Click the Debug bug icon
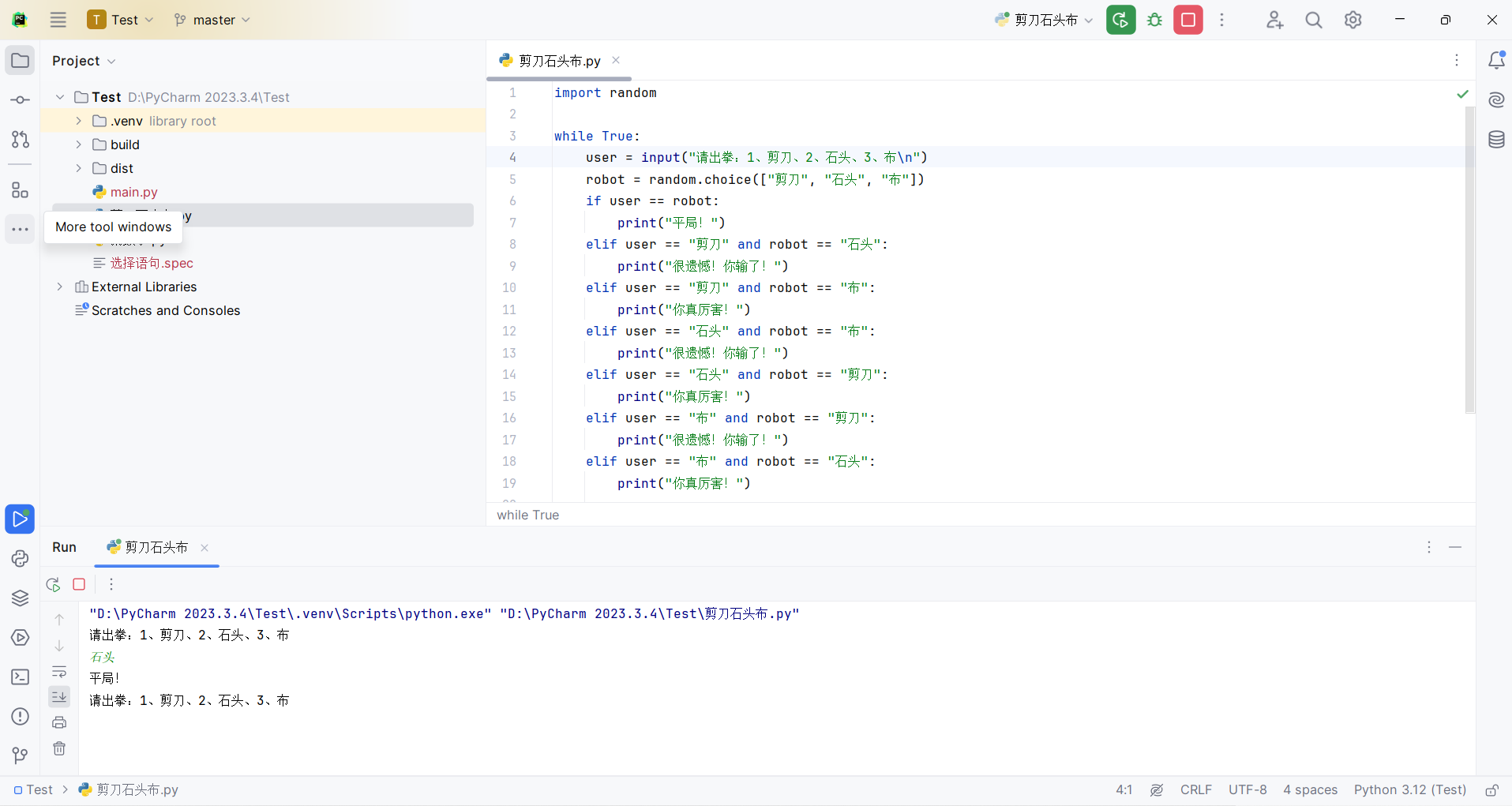The height and width of the screenshot is (806, 1512). point(1154,20)
